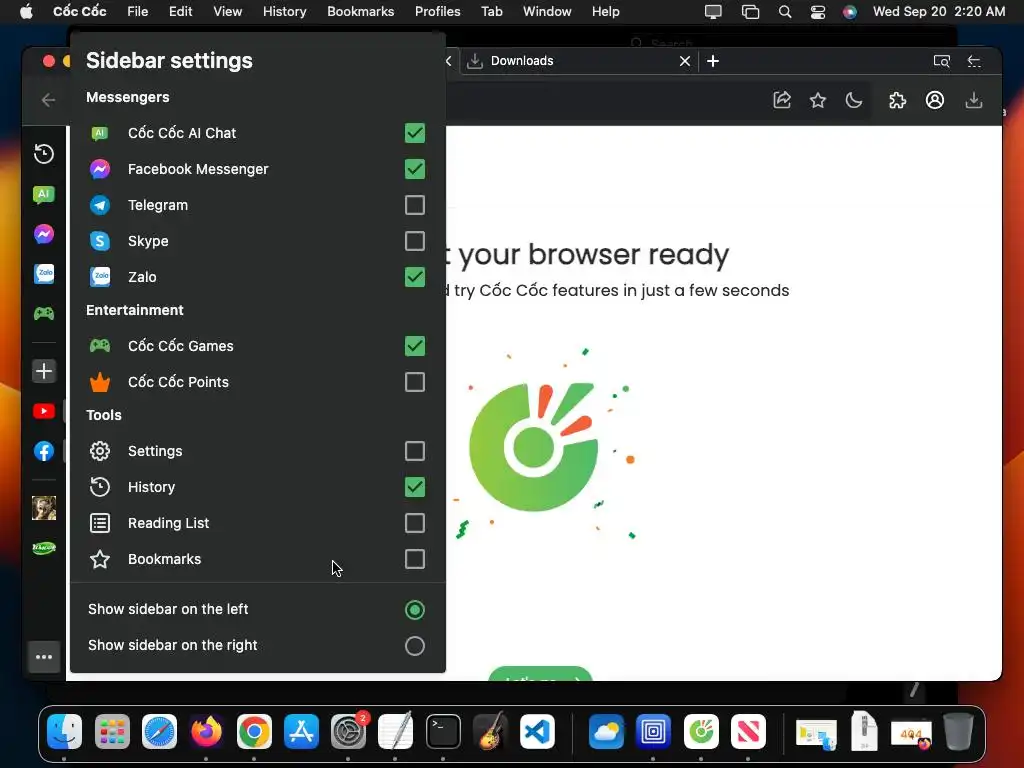Open Siri from the menu bar
Image resolution: width=1024 pixels, height=768 pixels.
(850, 11)
